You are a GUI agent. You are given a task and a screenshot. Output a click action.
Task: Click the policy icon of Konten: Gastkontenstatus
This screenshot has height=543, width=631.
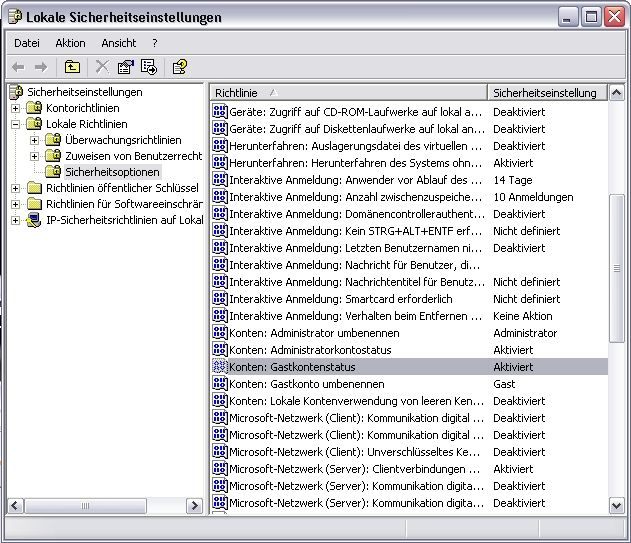pos(220,367)
